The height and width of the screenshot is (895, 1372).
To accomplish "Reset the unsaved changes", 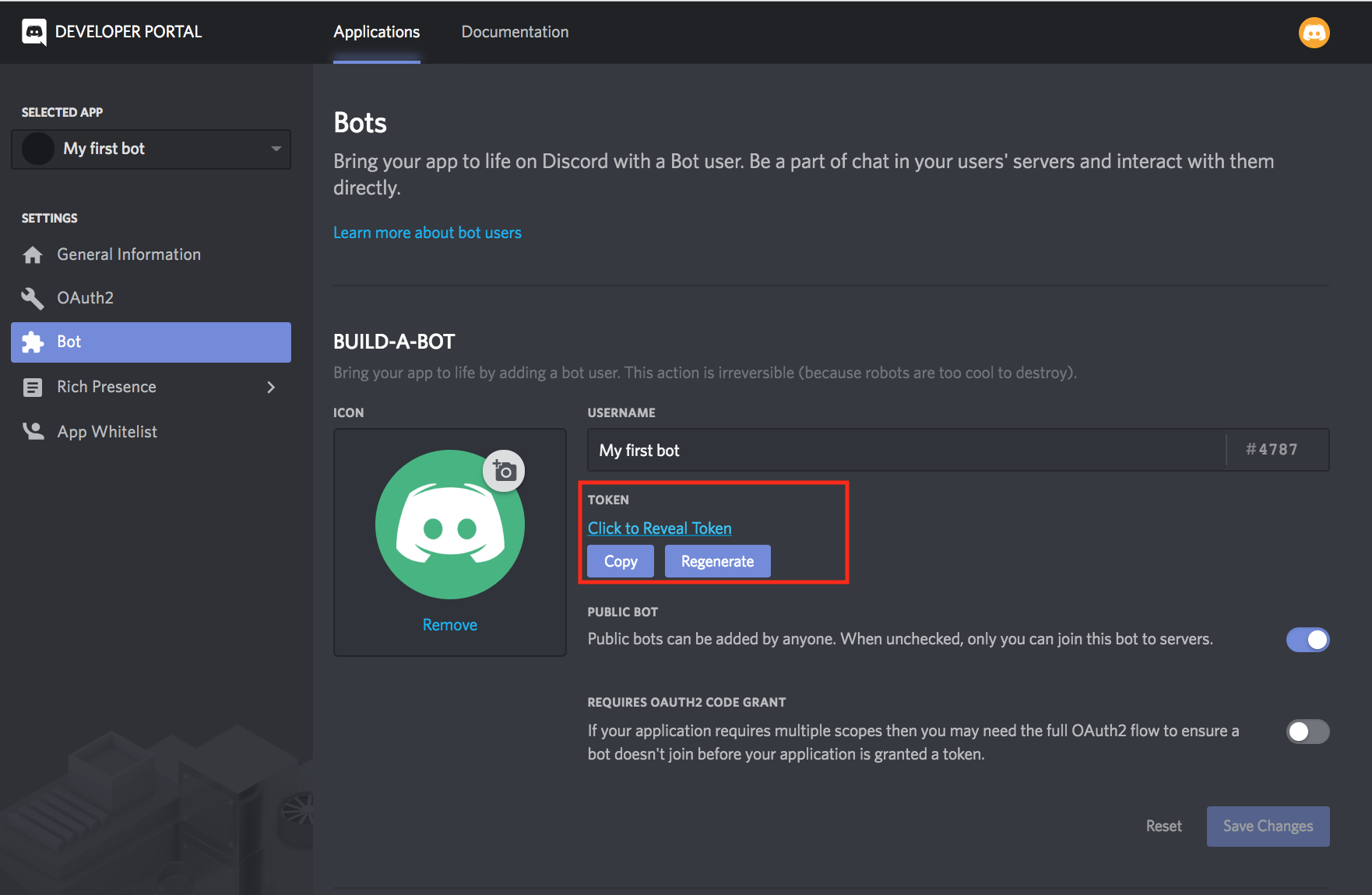I will click(x=1163, y=826).
